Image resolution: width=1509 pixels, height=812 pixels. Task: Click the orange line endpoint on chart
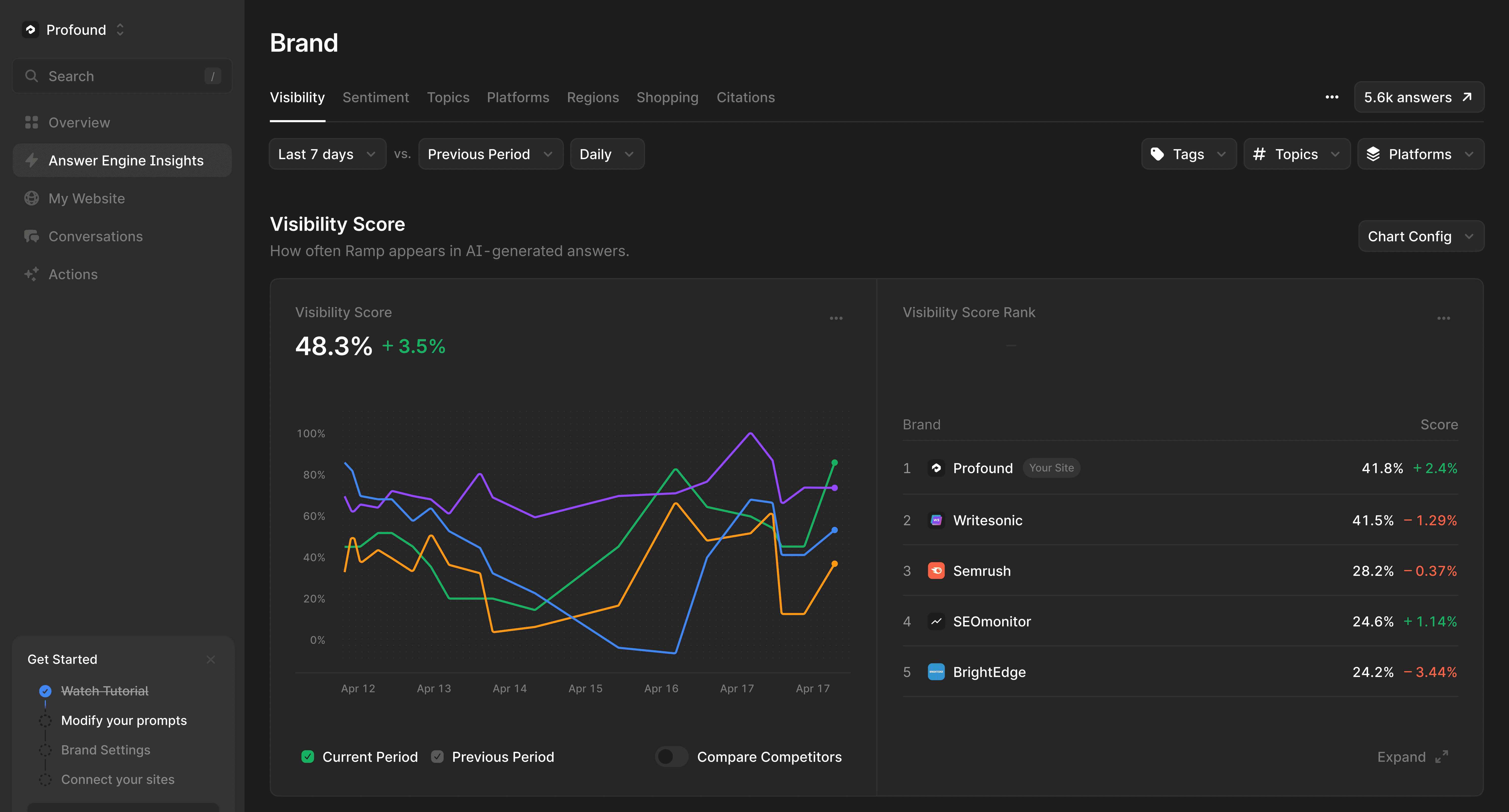pyautogui.click(x=834, y=564)
